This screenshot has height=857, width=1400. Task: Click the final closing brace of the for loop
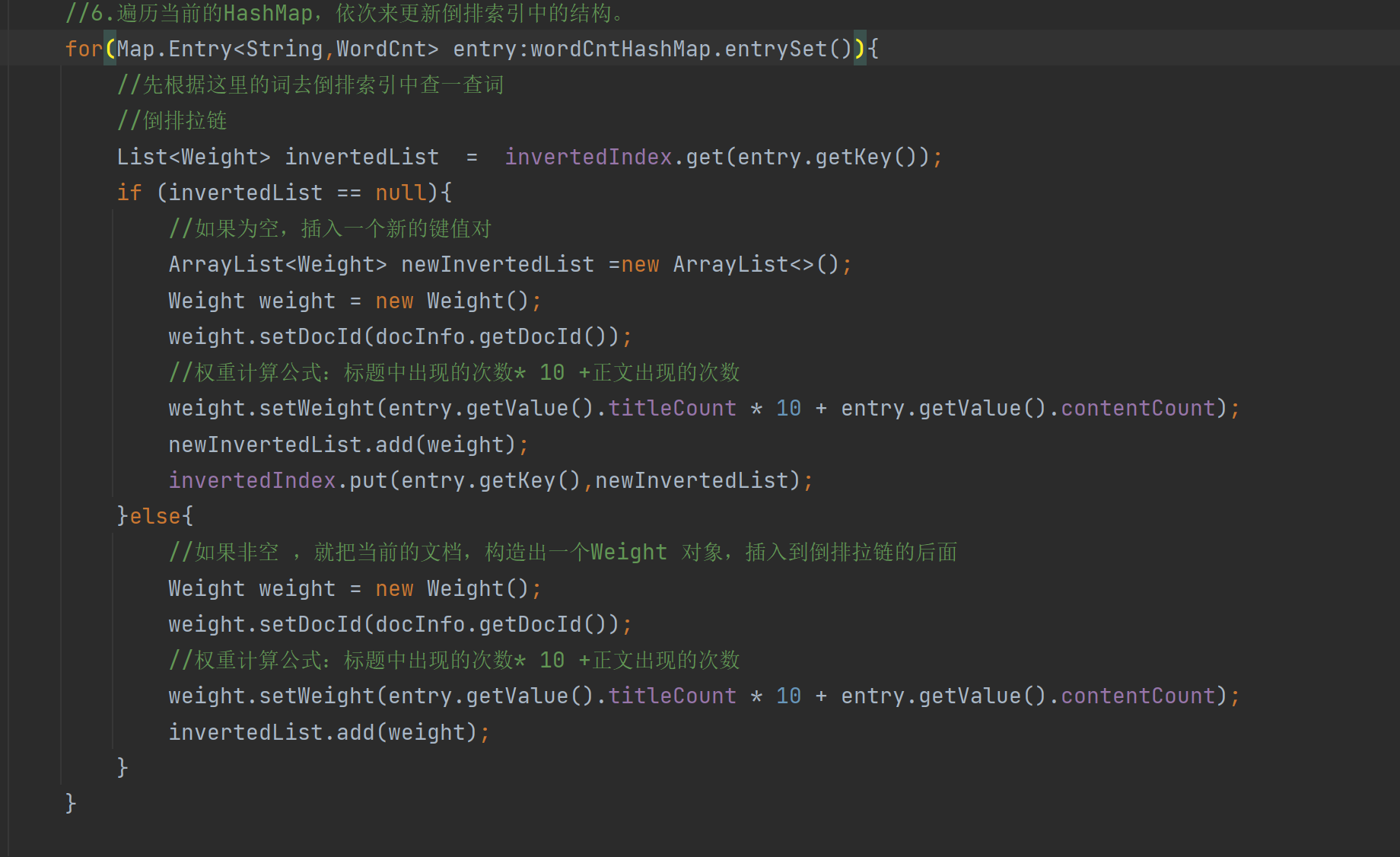(x=71, y=803)
